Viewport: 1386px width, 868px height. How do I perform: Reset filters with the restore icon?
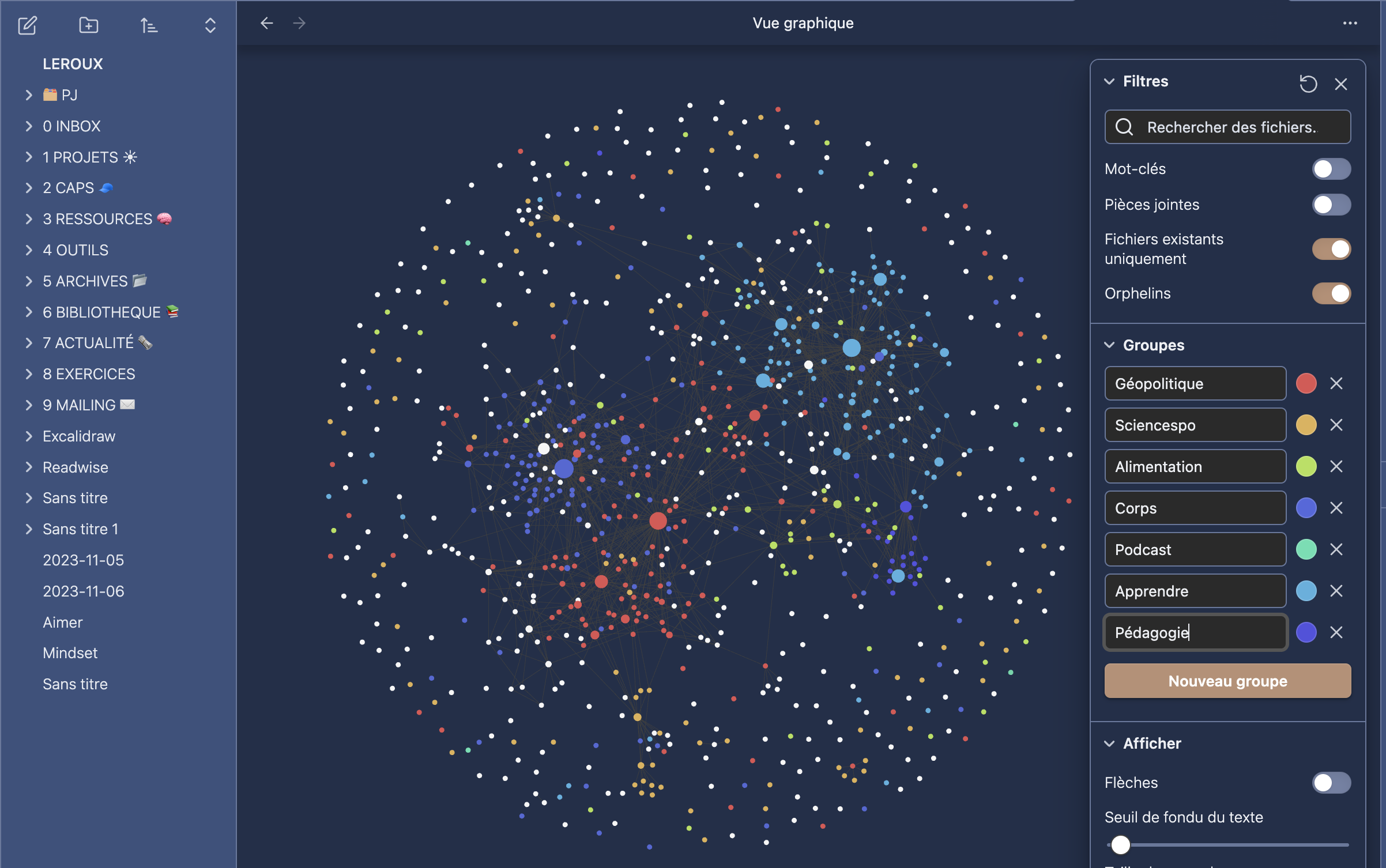pos(1308,84)
